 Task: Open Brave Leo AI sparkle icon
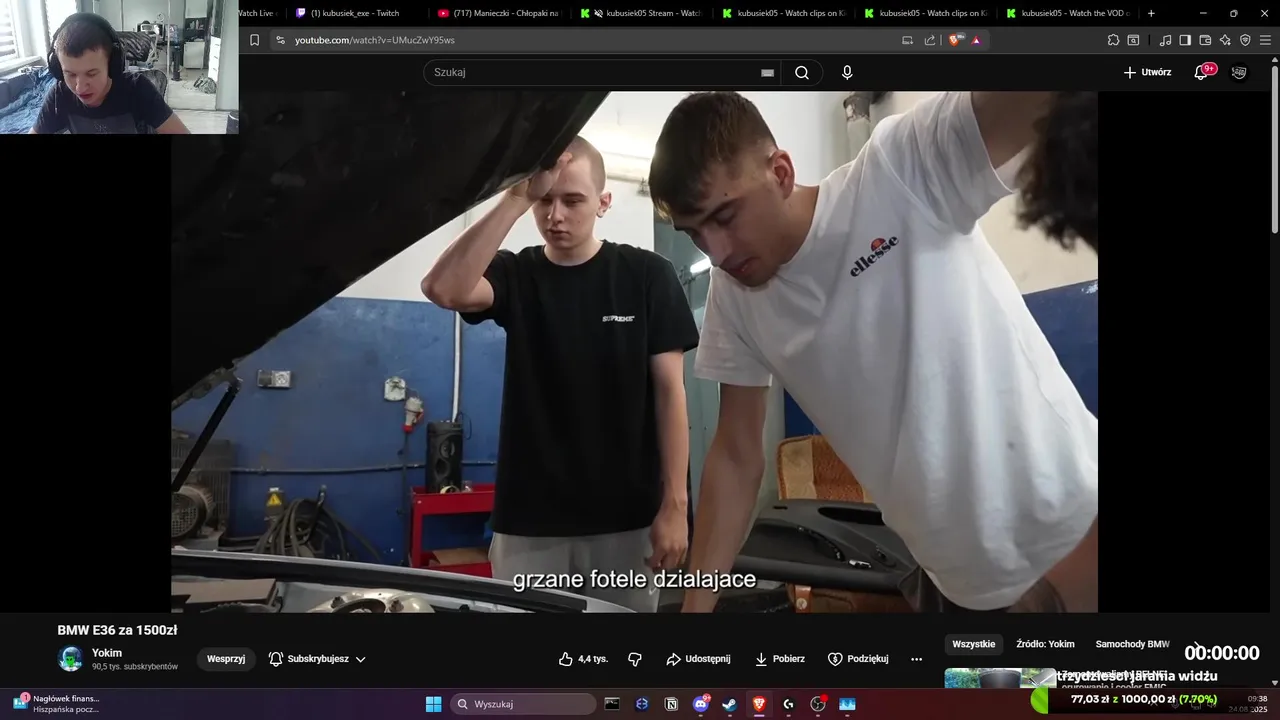click(1225, 40)
